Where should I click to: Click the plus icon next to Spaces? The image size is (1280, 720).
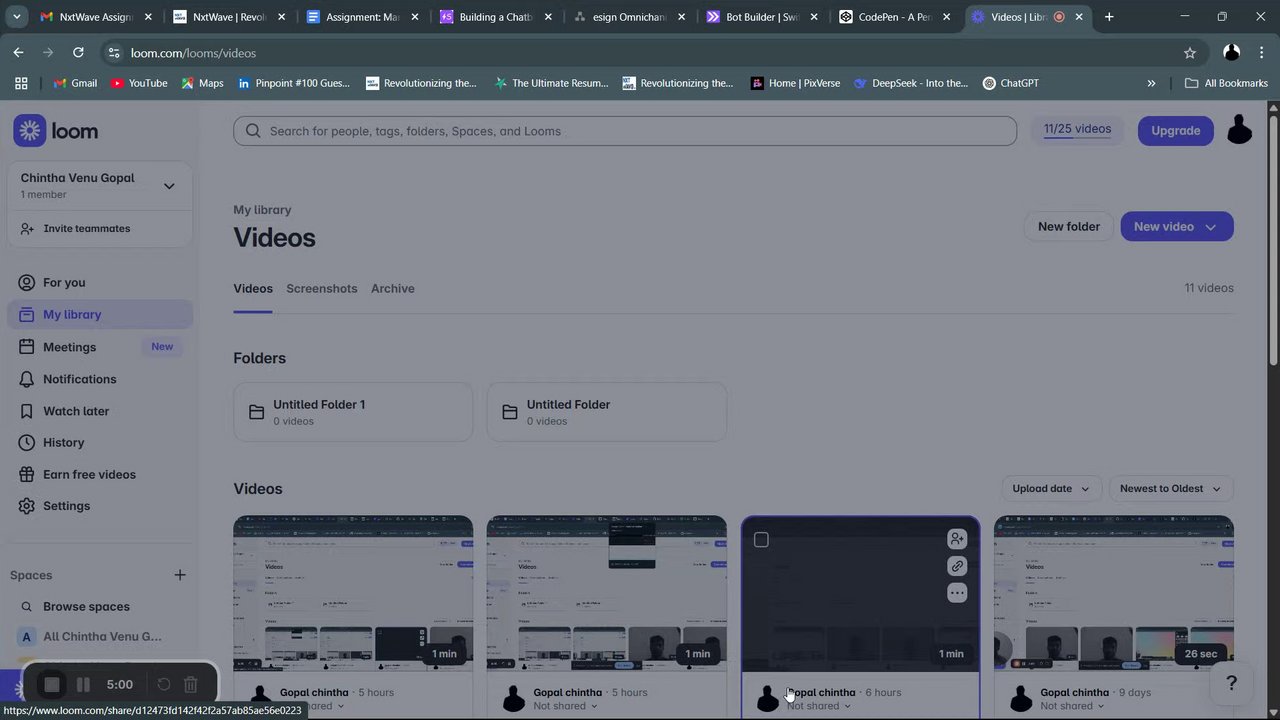[180, 575]
